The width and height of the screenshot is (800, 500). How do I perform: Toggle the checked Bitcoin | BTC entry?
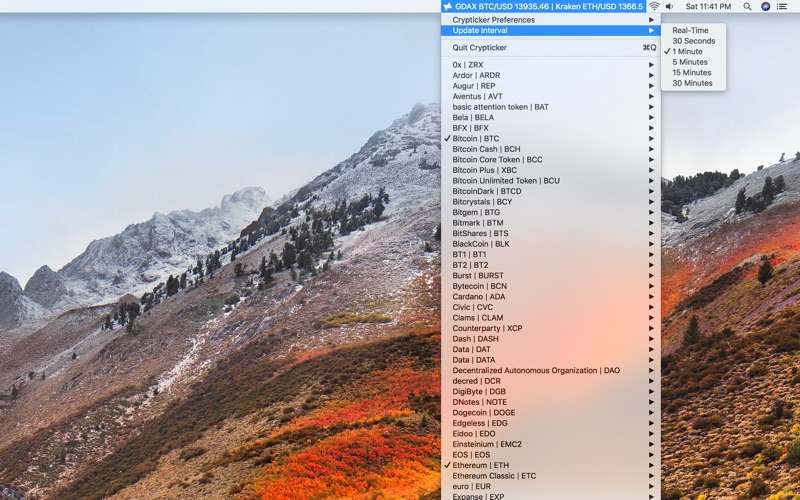click(476, 139)
